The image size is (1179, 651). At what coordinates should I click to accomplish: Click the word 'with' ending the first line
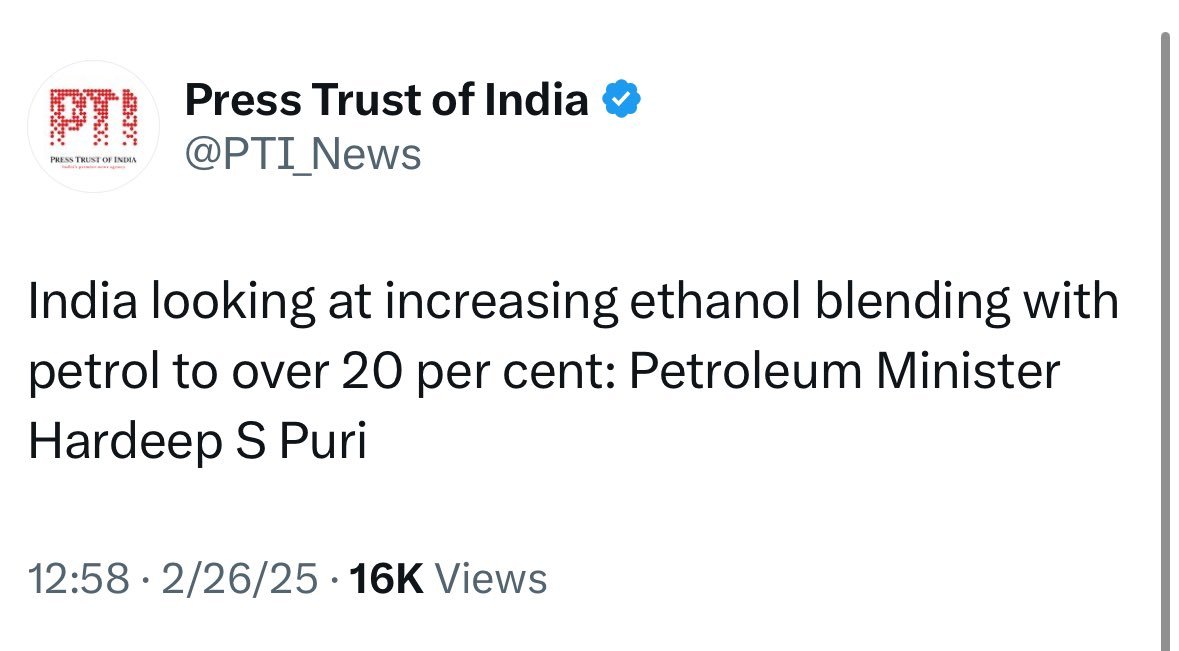tap(1081, 302)
